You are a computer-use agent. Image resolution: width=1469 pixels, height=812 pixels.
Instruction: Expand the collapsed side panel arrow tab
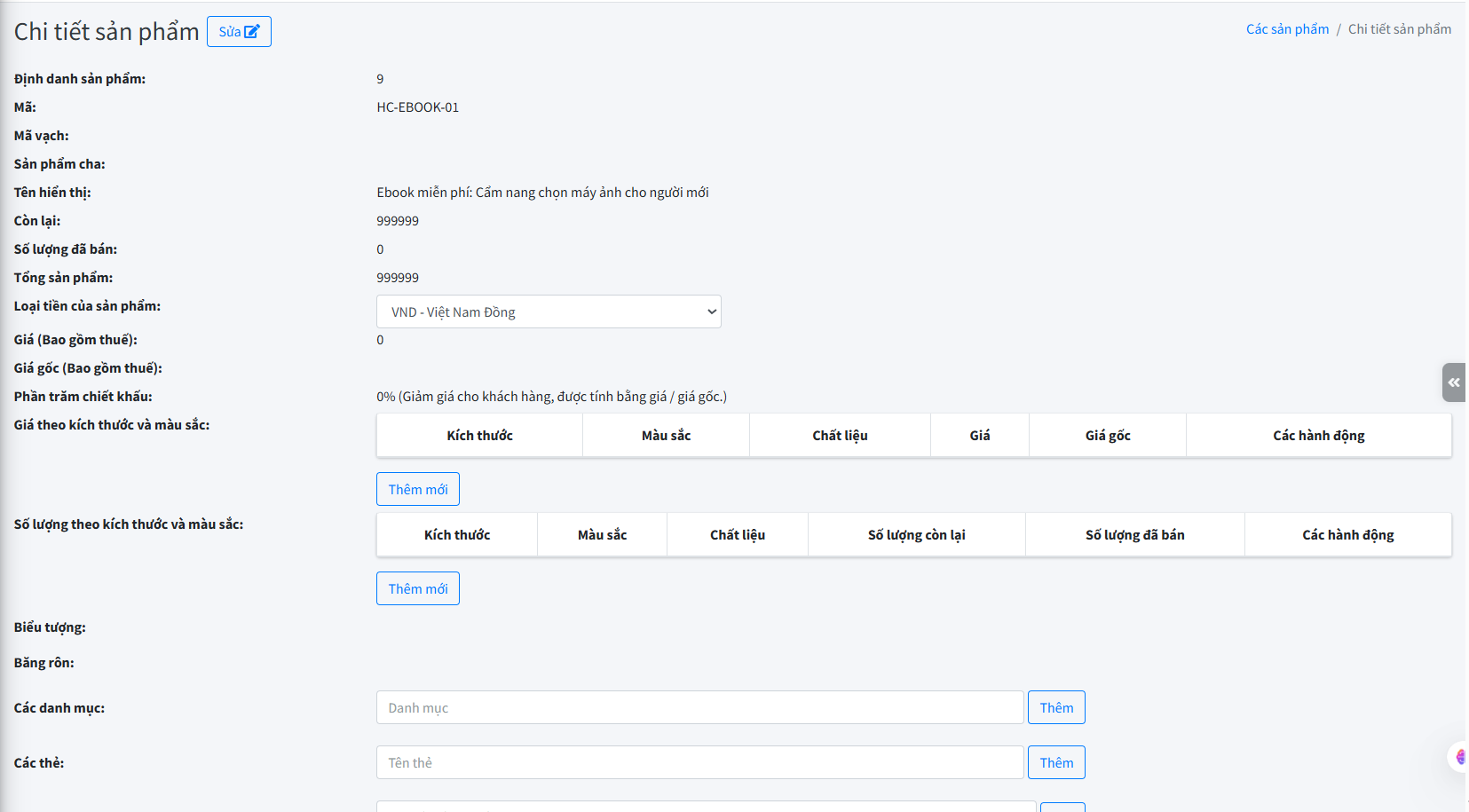pyautogui.click(x=1454, y=382)
